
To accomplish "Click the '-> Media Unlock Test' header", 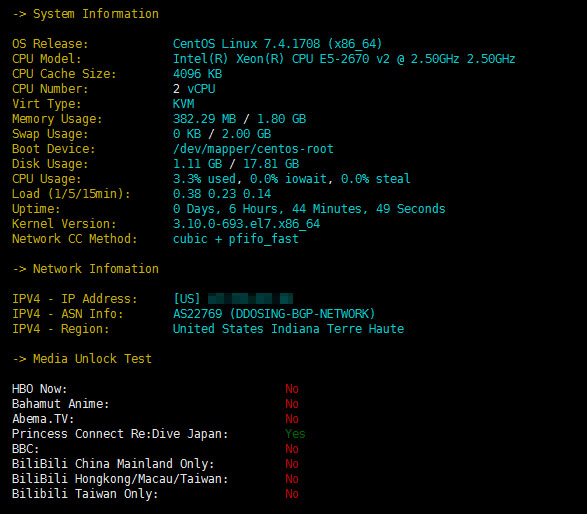I will tap(82, 359).
